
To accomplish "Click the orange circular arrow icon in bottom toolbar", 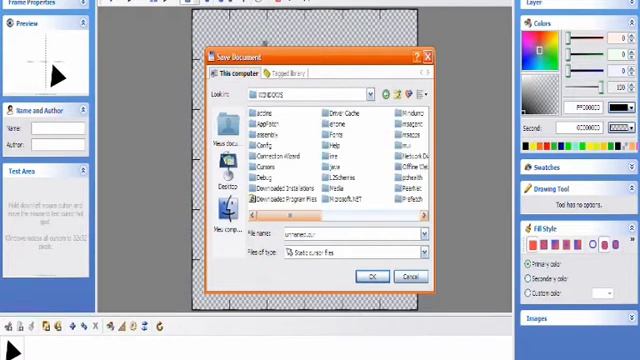I will tap(160, 326).
